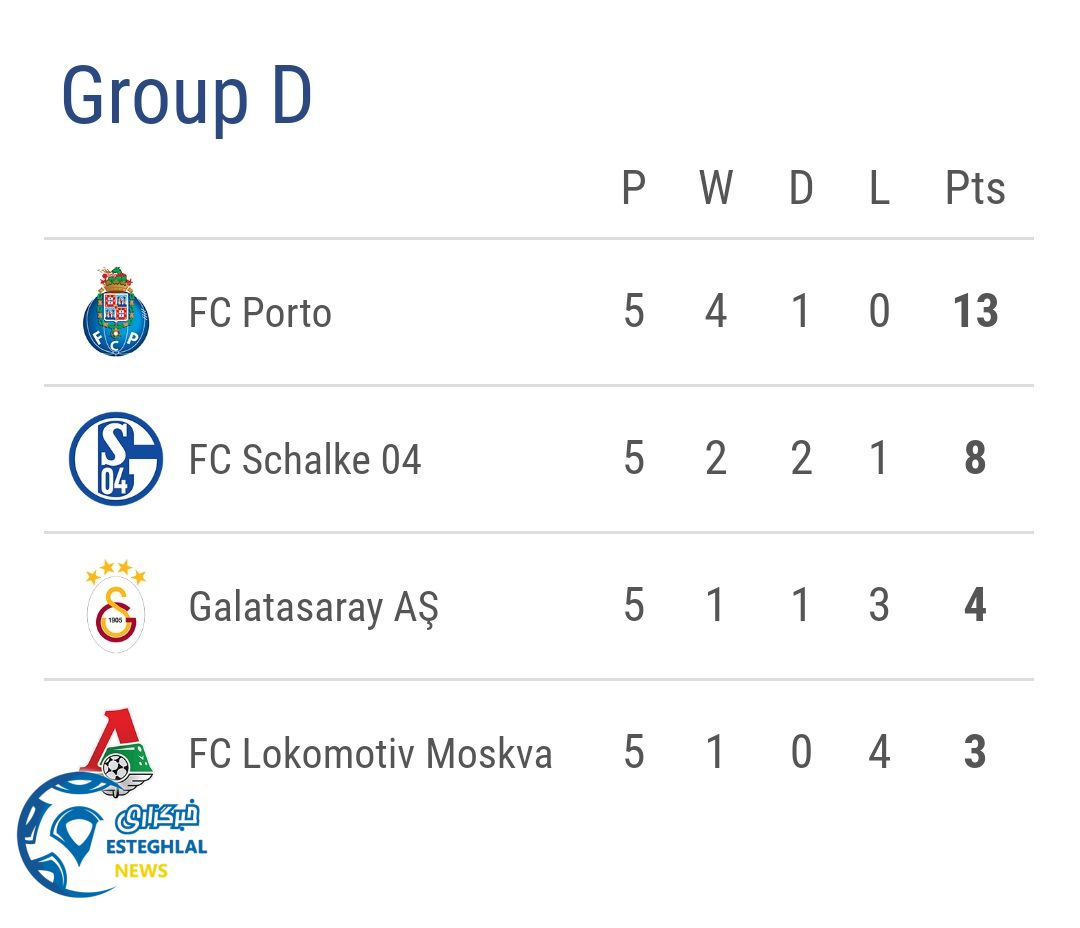Click FC Porto's wins count
The width and height of the screenshot is (1080, 928).
[716, 312]
